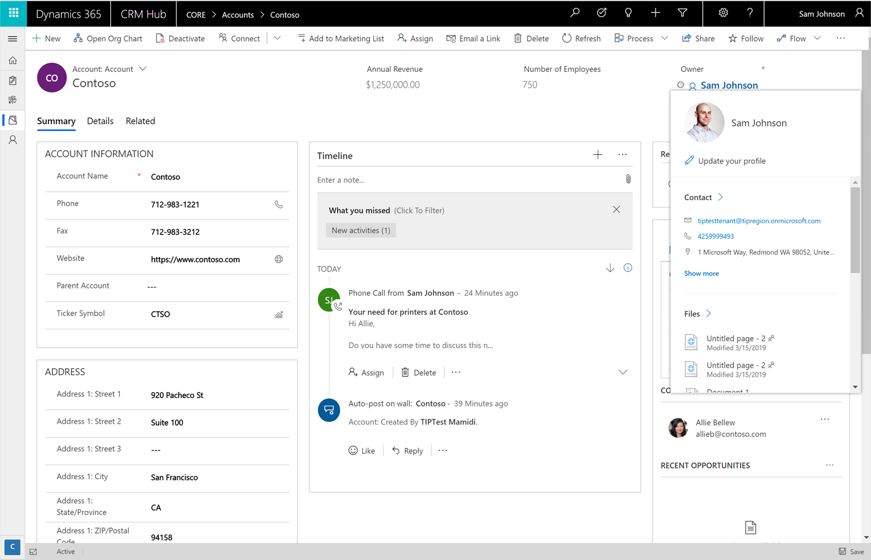The image size is (871, 560).
Task: Open the Related tab
Action: pos(140,121)
